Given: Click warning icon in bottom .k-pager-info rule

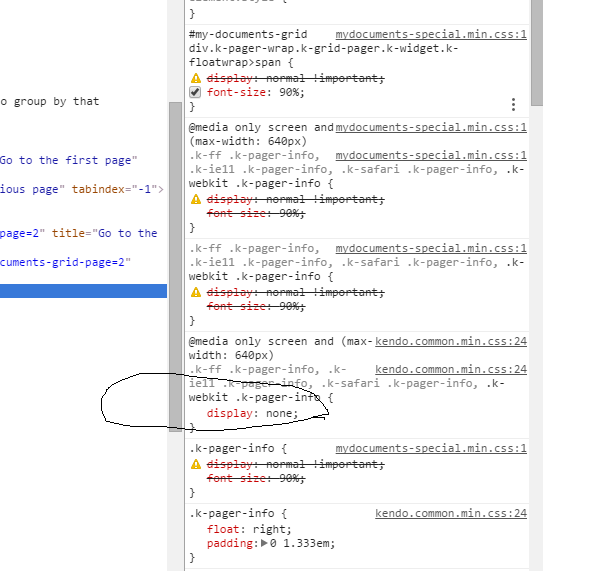Looking at the screenshot, I should point(196,464).
